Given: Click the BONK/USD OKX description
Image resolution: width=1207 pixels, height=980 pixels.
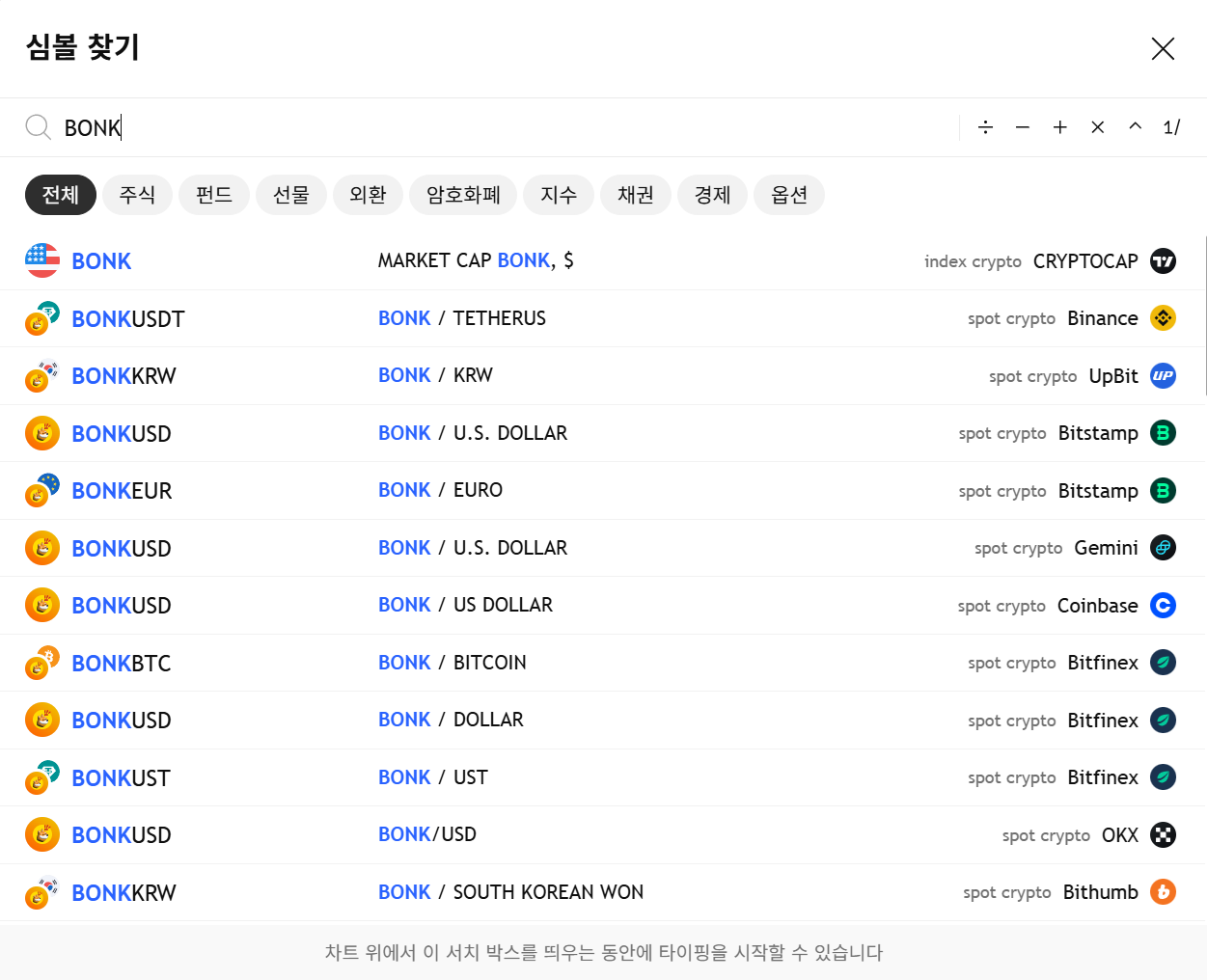Looking at the screenshot, I should [x=427, y=834].
